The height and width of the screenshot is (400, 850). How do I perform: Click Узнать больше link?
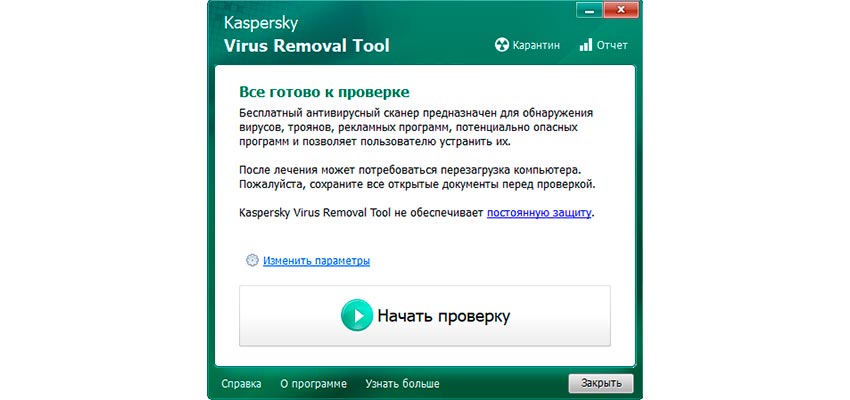402,384
